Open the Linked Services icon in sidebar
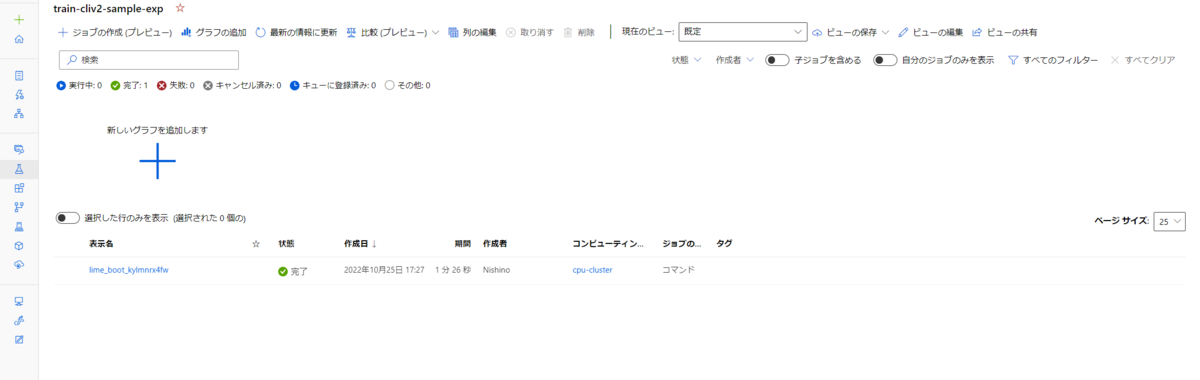The width and height of the screenshot is (1200, 380). [x=19, y=320]
